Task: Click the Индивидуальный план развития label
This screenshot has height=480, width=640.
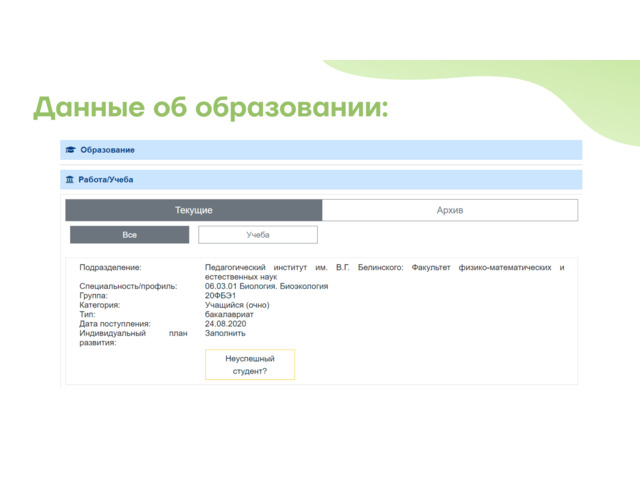Action: (133, 338)
